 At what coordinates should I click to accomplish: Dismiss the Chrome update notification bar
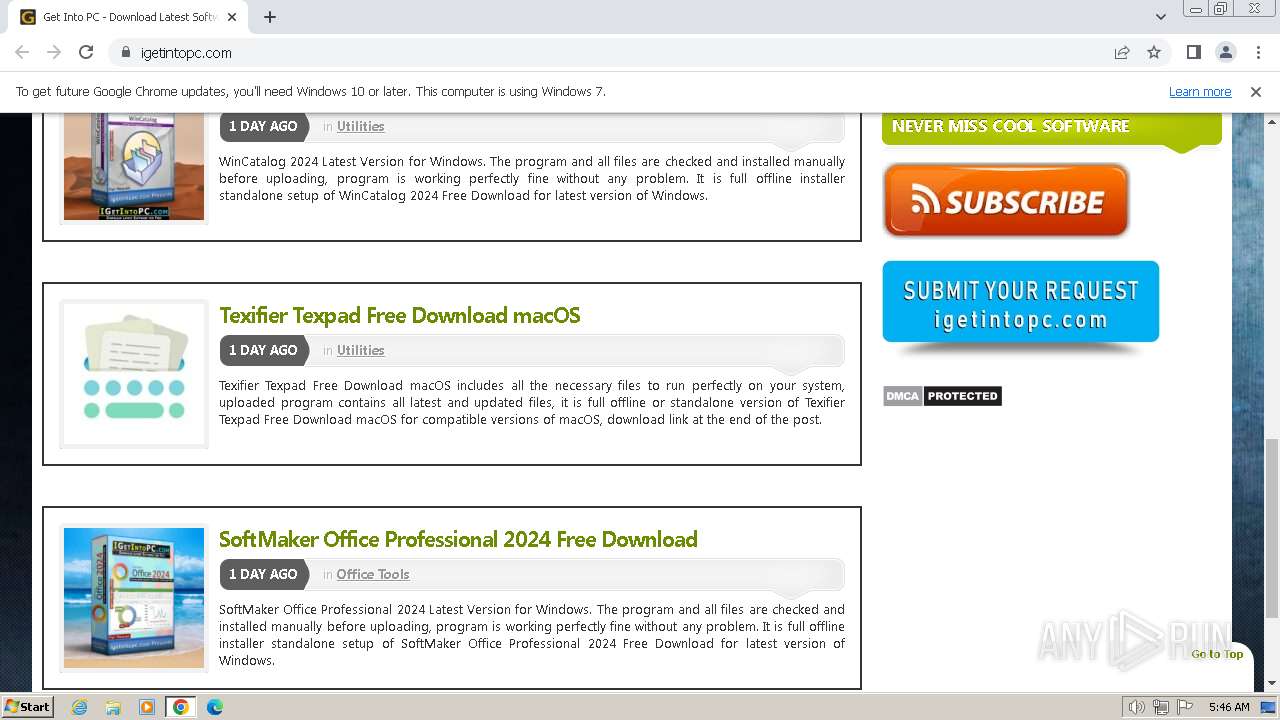pyautogui.click(x=1256, y=91)
